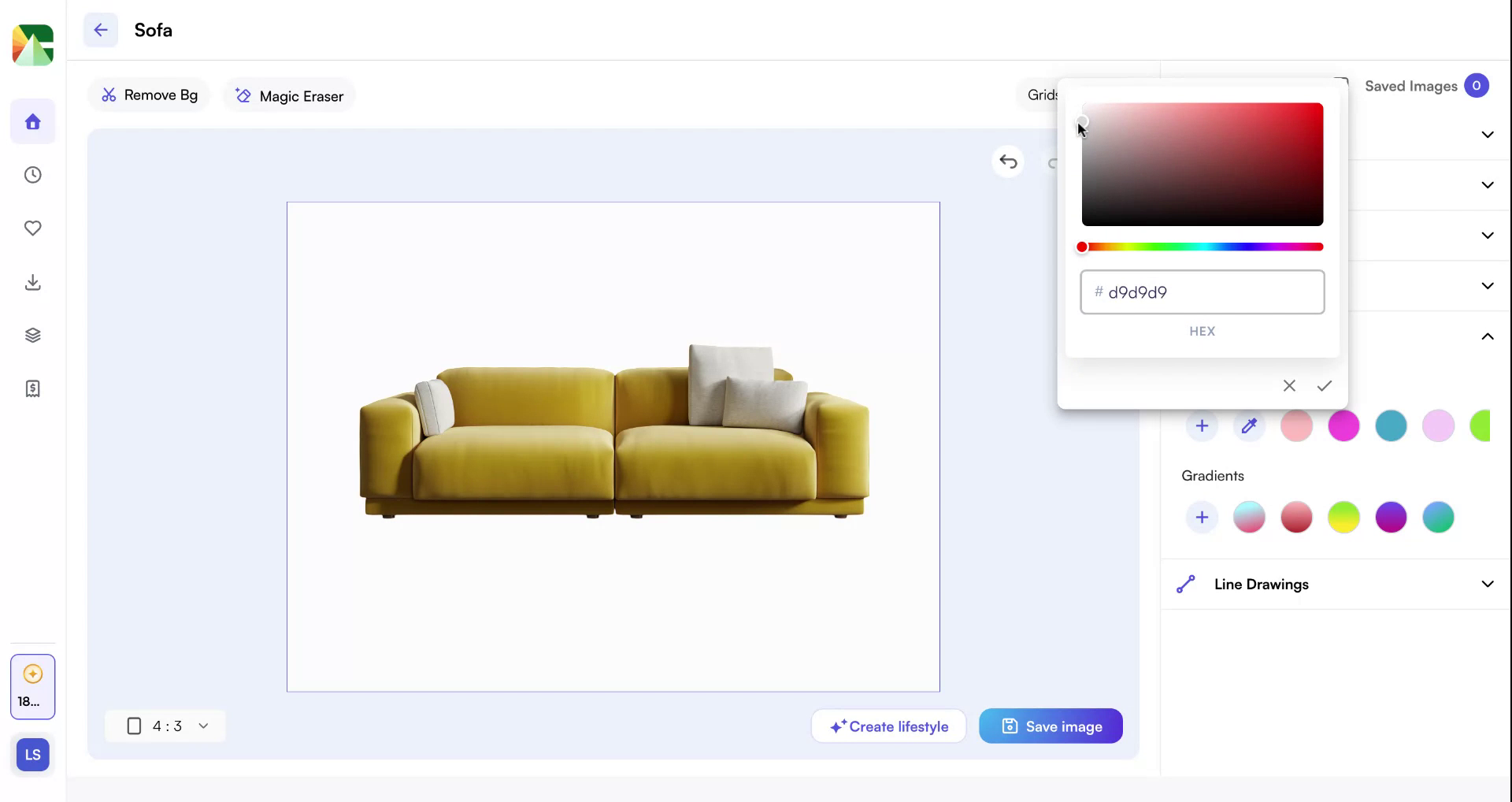Cancel color selection with the X

(1289, 385)
